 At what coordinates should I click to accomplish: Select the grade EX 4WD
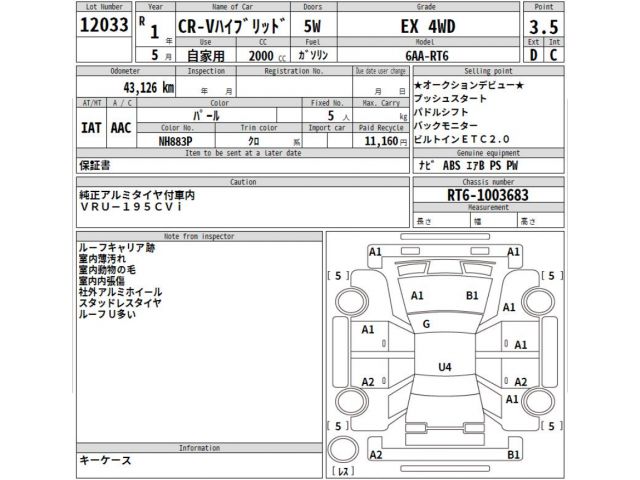click(428, 27)
